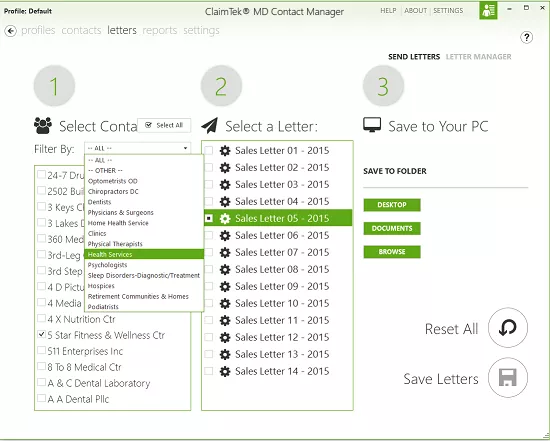Uncheck the Sales Letter 05 - 2015 checkbox
This screenshot has width=550, height=441.
pos(209,218)
